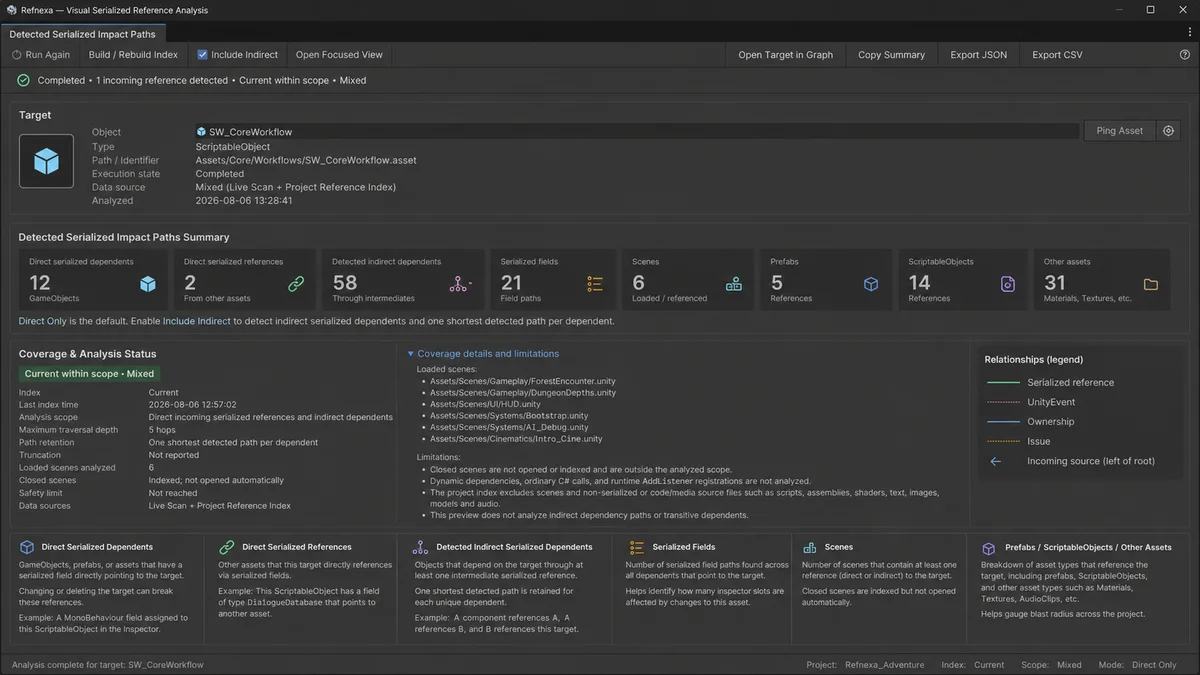Click the Ping Asset button

point(1119,131)
